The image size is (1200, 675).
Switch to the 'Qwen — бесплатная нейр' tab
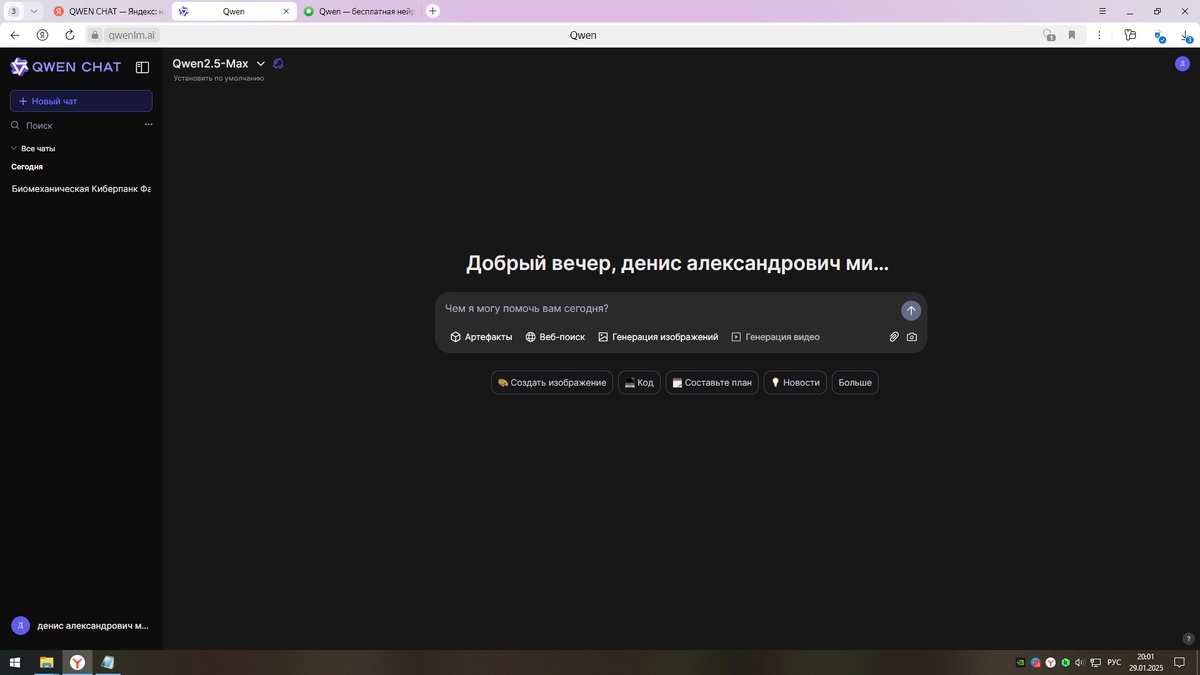pos(359,11)
